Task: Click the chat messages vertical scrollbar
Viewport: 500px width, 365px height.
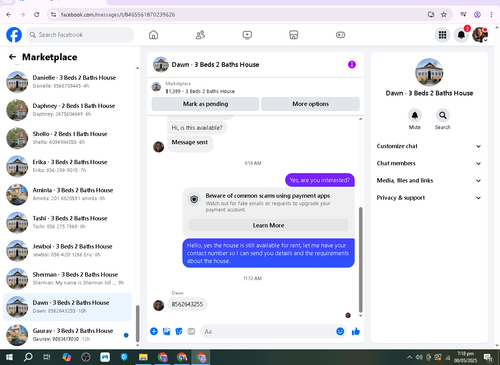Action: click(x=360, y=260)
